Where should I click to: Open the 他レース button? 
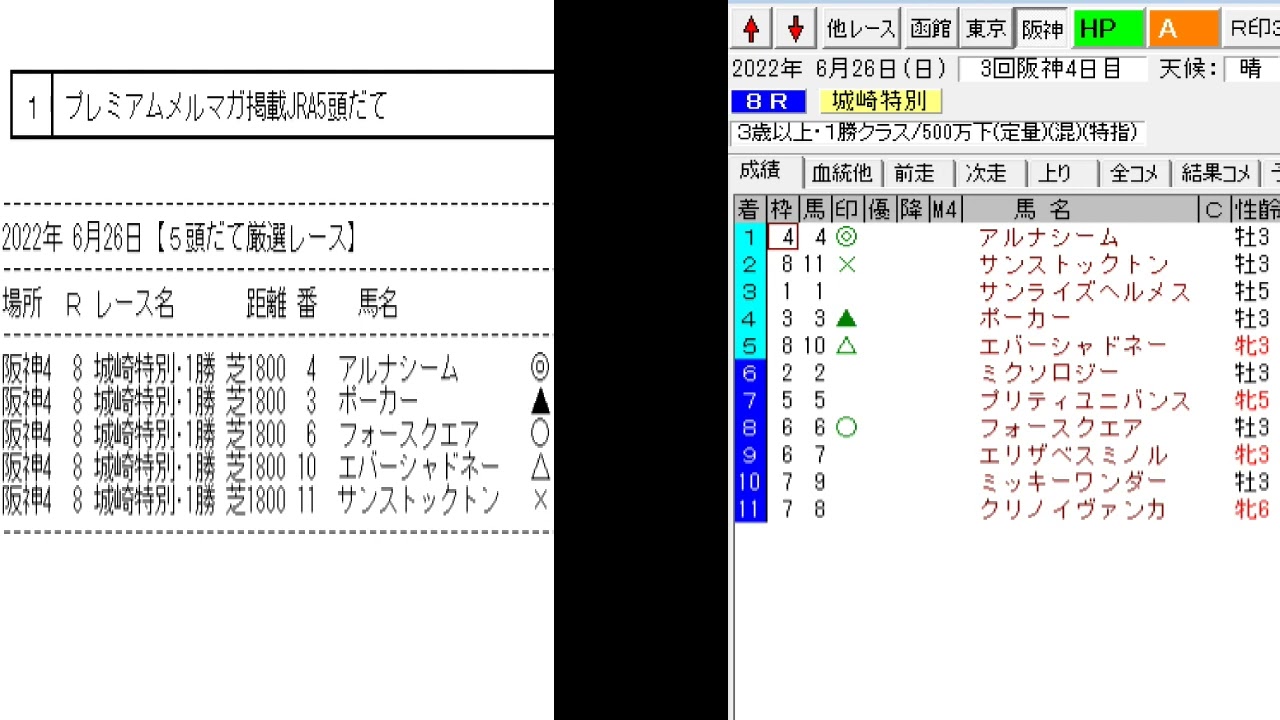coord(860,29)
